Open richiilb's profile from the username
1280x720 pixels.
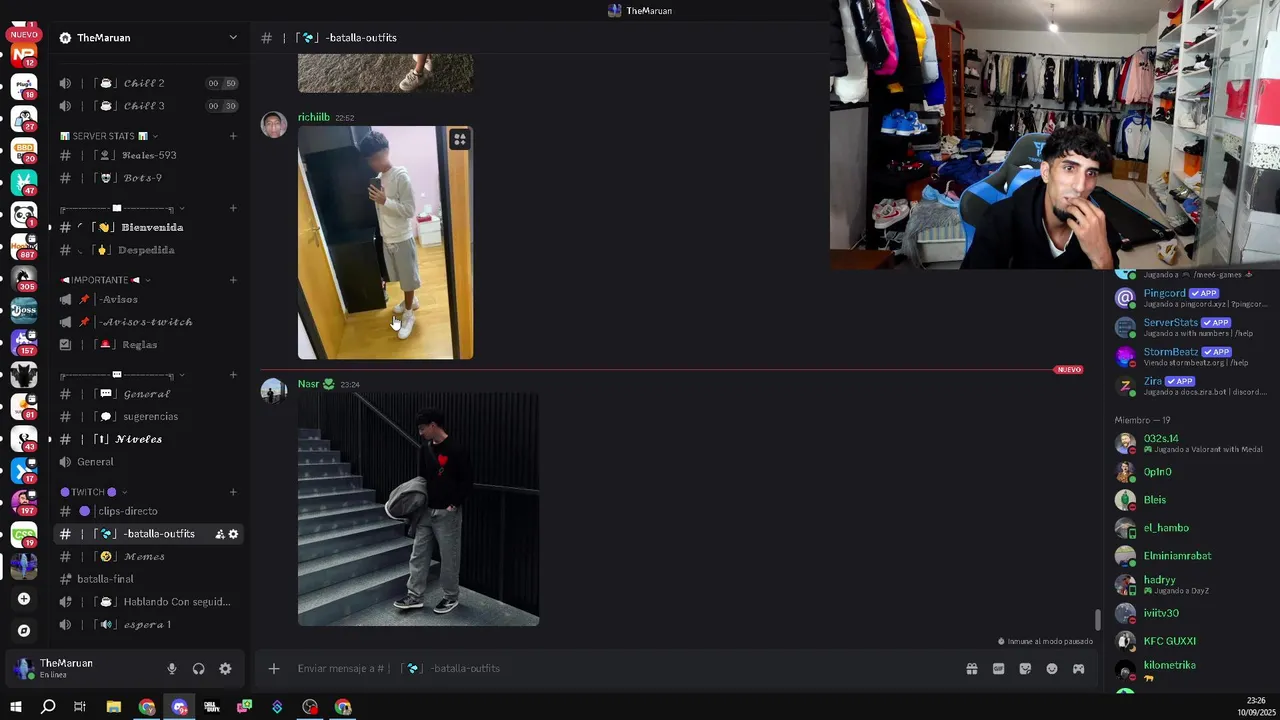pyautogui.click(x=313, y=117)
